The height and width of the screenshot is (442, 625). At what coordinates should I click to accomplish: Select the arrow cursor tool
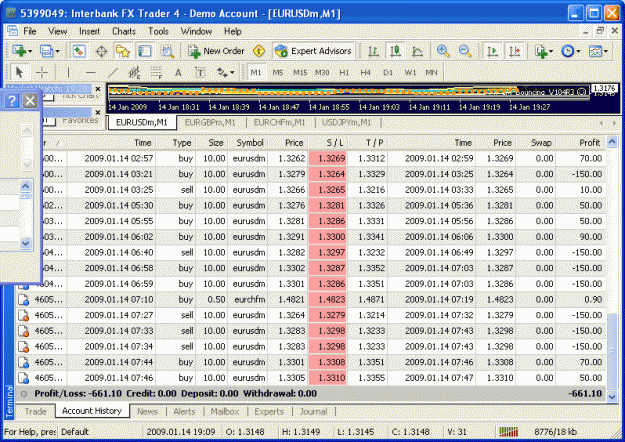(x=19, y=73)
